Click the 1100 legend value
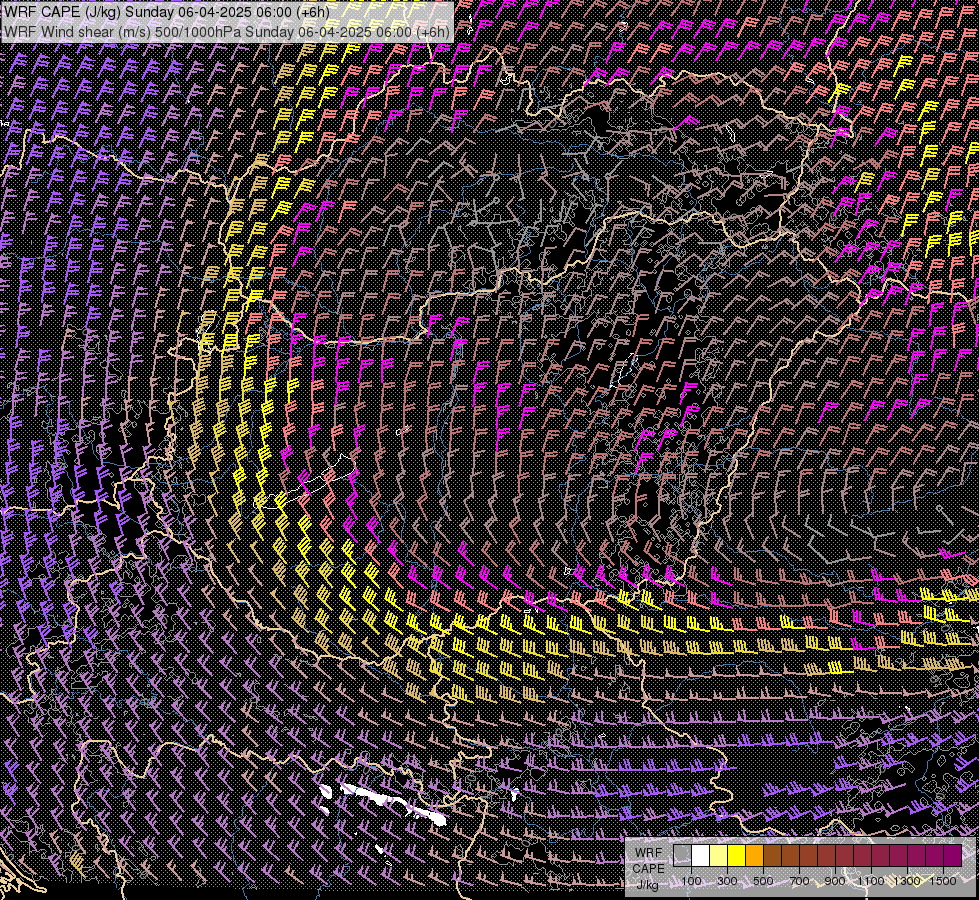 [x=871, y=881]
